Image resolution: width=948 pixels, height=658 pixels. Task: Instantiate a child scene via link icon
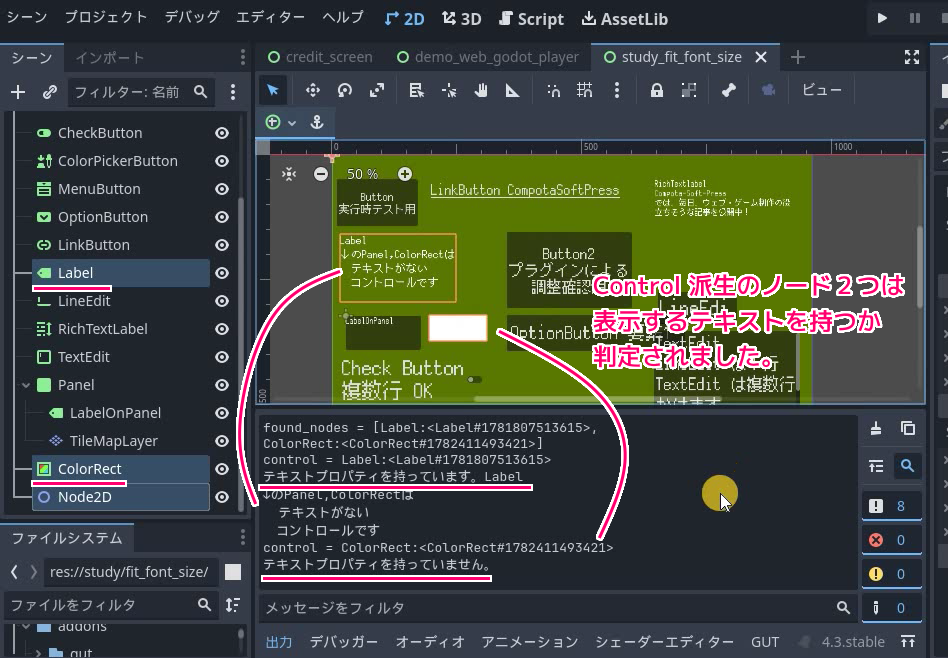pos(50,92)
